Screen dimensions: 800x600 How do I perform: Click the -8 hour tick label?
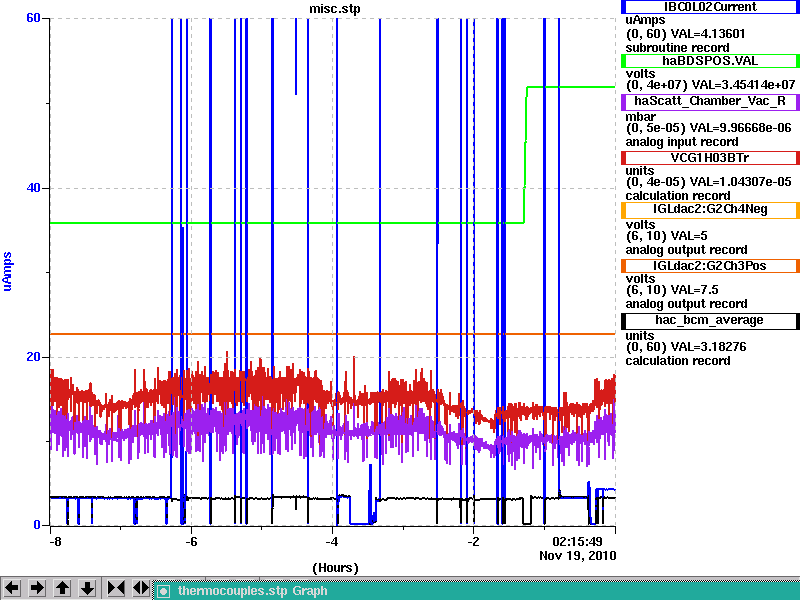point(55,542)
